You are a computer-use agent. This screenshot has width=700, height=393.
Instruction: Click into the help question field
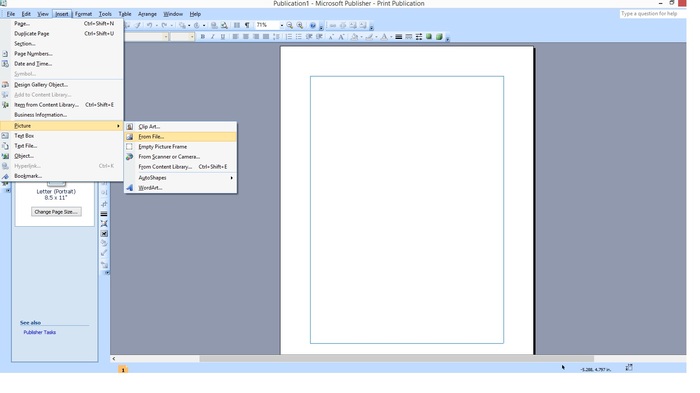point(653,14)
